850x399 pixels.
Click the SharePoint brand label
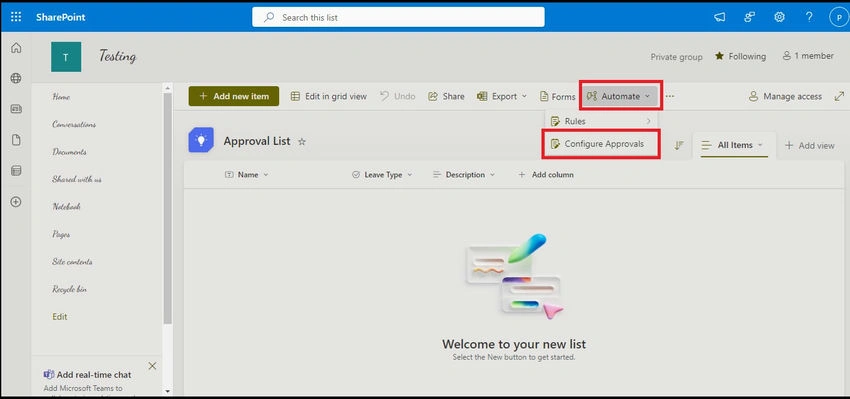click(61, 17)
